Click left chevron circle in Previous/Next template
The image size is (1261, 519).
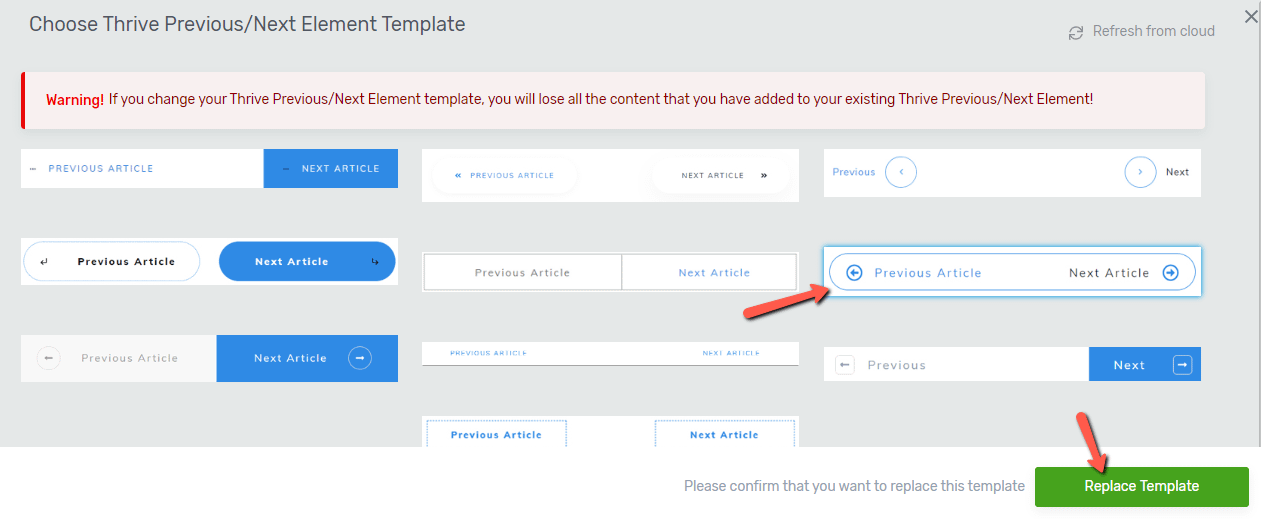900,172
